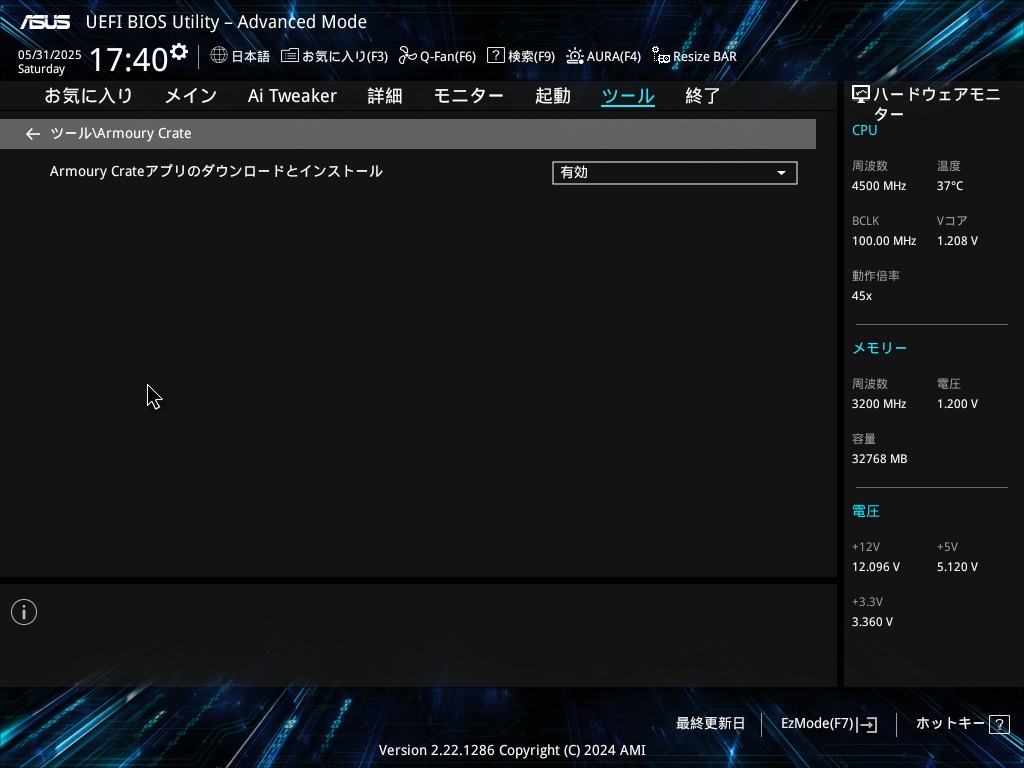The height and width of the screenshot is (768, 1024).
Task: Click the hardware monitor screen icon
Action: (861, 95)
